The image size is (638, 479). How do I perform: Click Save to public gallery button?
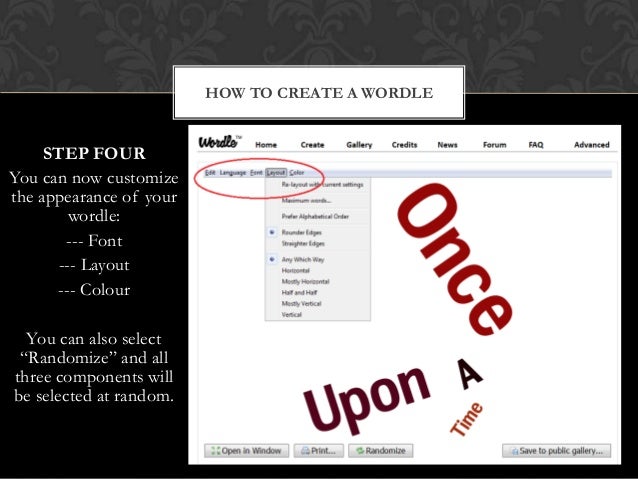click(x=556, y=451)
